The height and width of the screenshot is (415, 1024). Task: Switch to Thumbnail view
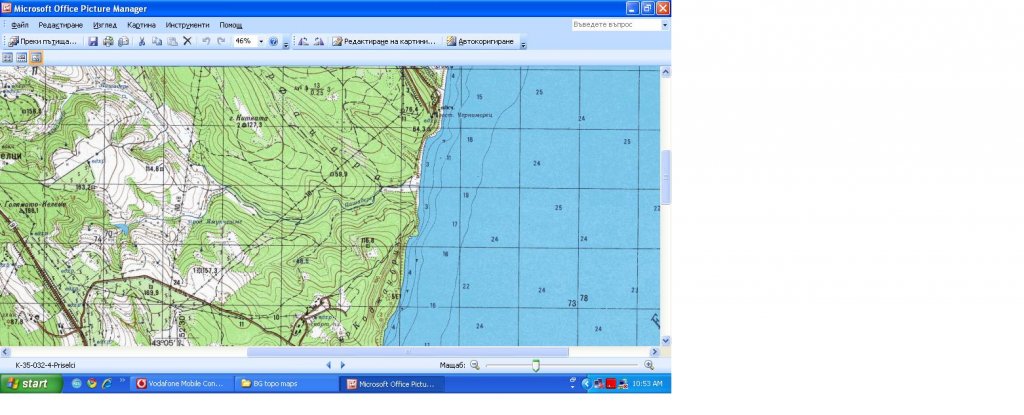coord(7,58)
